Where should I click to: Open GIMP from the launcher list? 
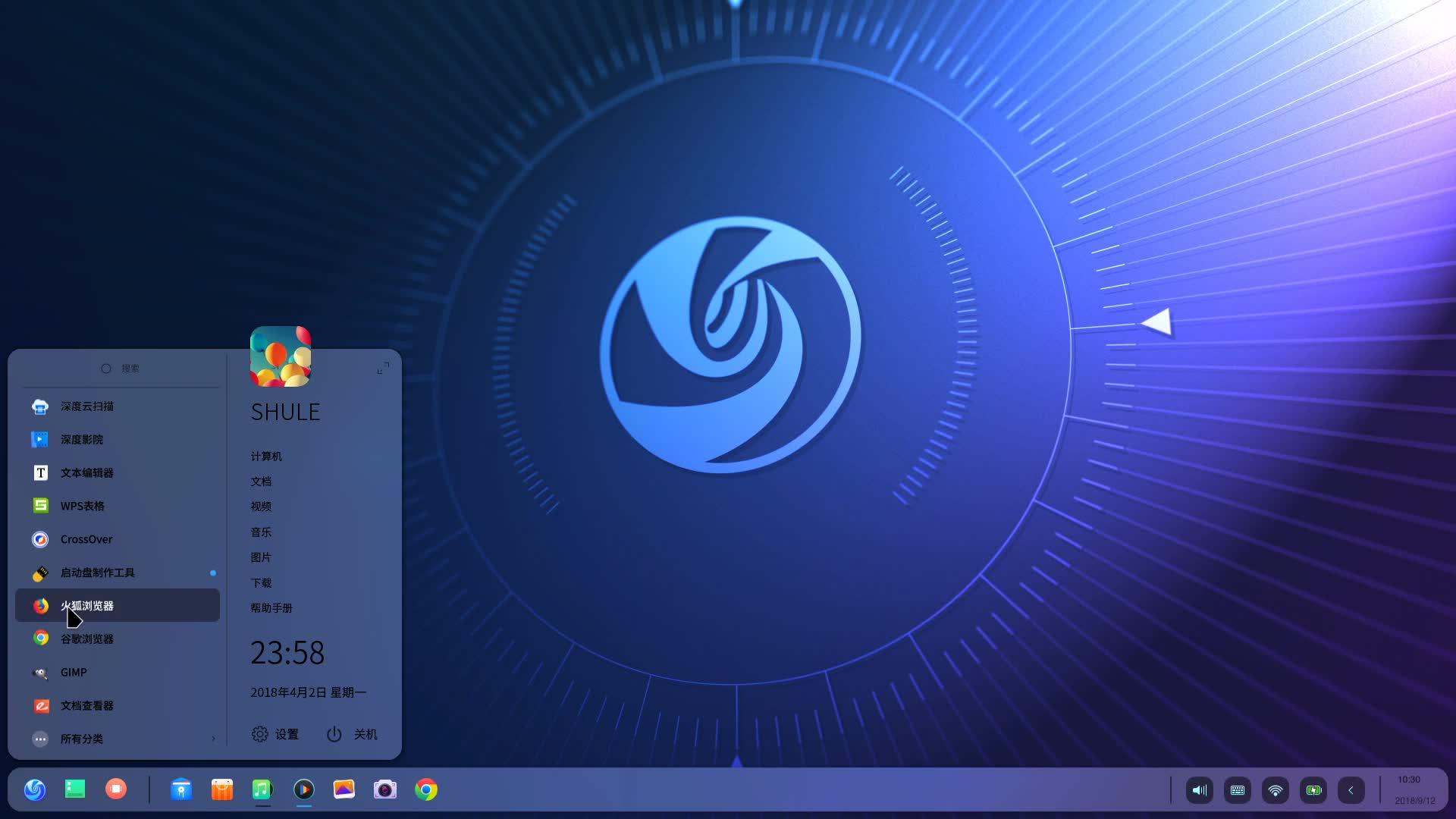[118, 672]
